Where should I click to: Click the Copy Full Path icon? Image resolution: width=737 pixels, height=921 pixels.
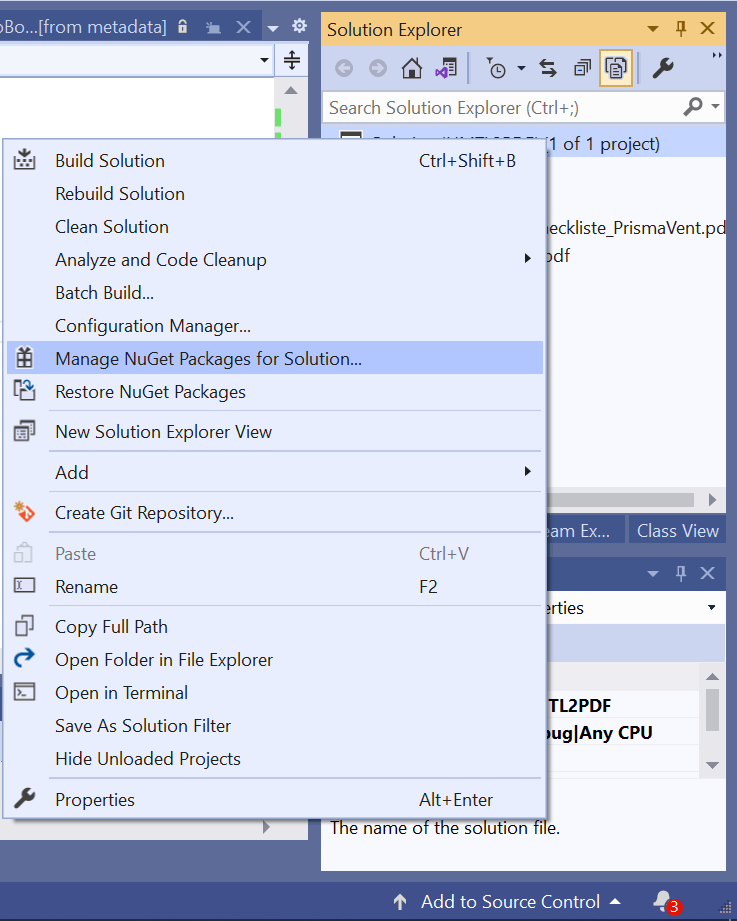point(24,626)
